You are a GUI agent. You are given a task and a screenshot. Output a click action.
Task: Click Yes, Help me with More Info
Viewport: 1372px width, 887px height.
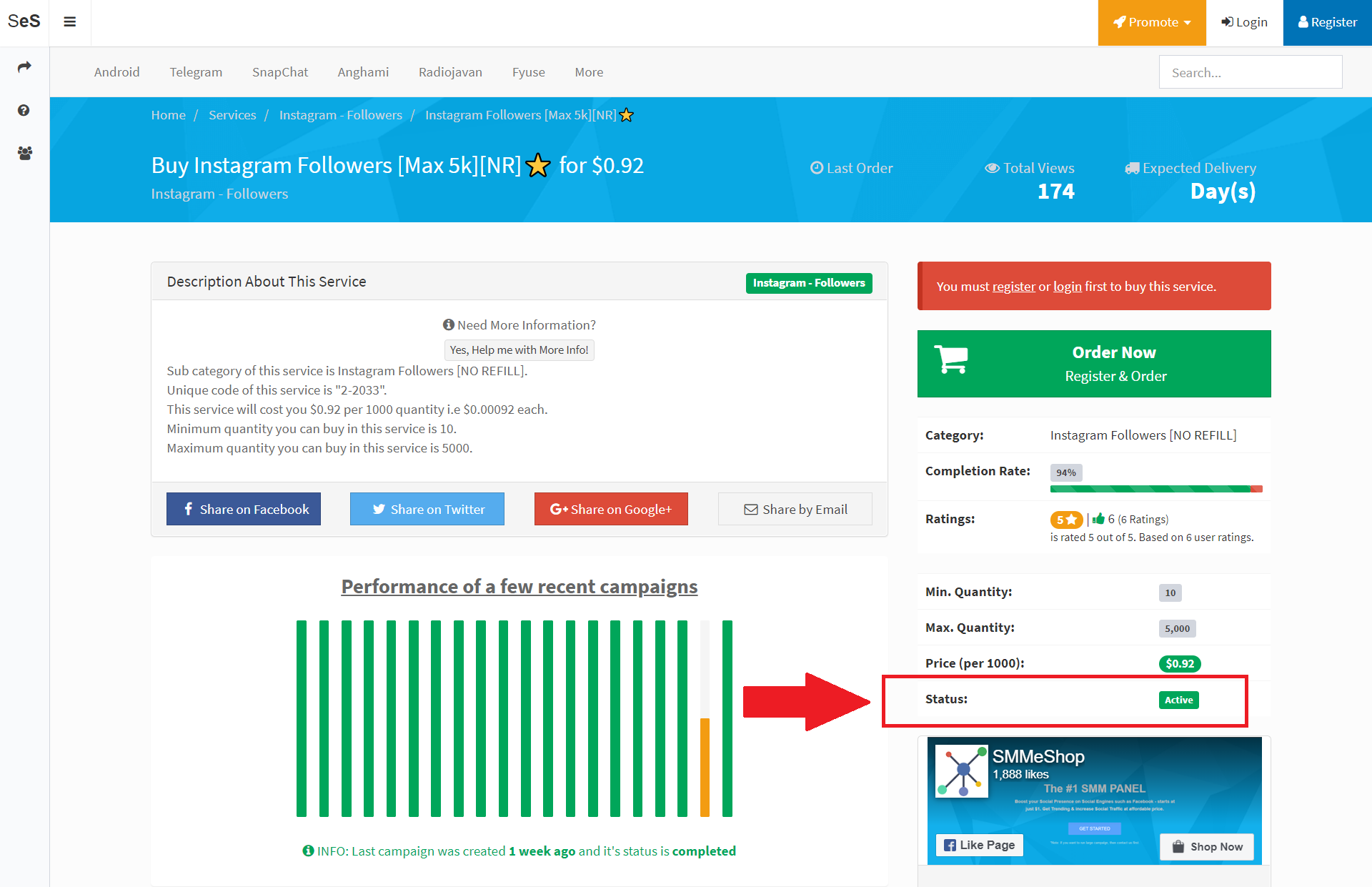(x=519, y=350)
